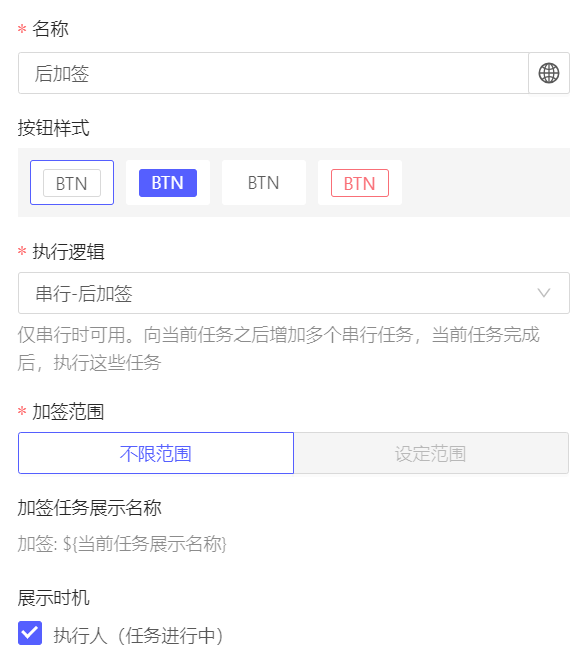This screenshot has height=665, width=586.
Task: Click the 串行-后加签 selected value
Action: pos(84,293)
